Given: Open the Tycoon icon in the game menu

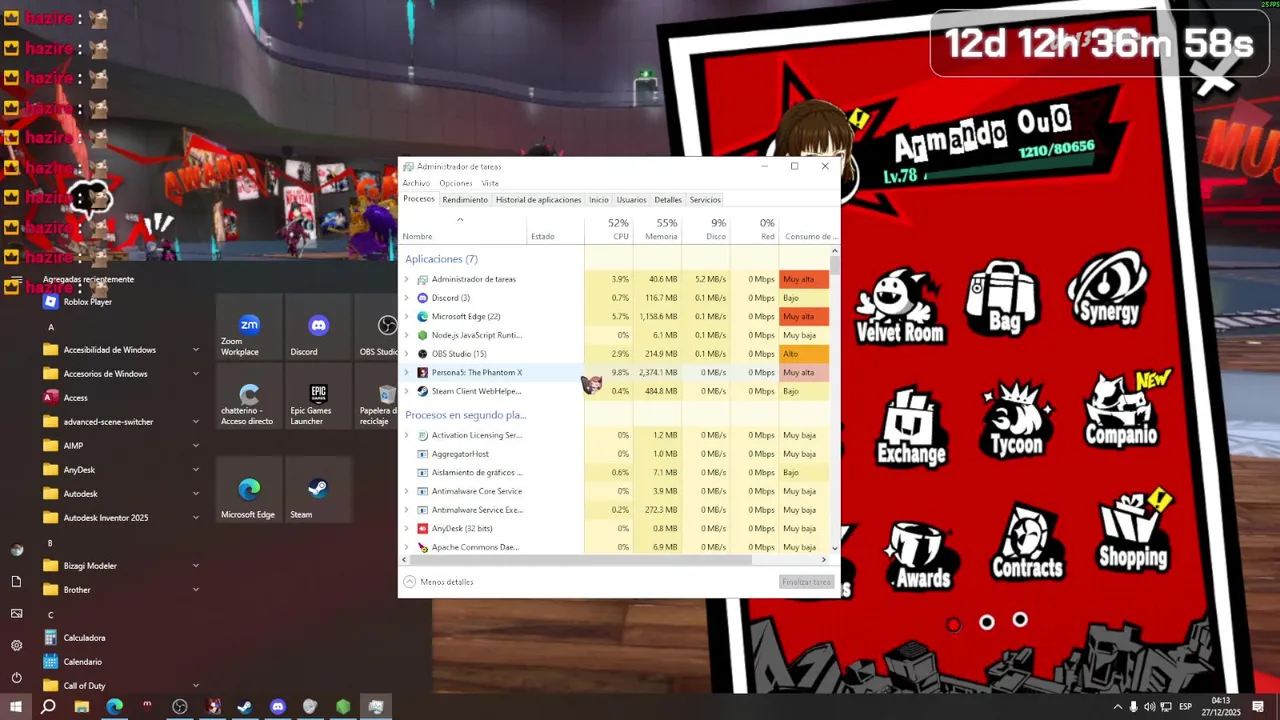Looking at the screenshot, I should click(x=1016, y=420).
